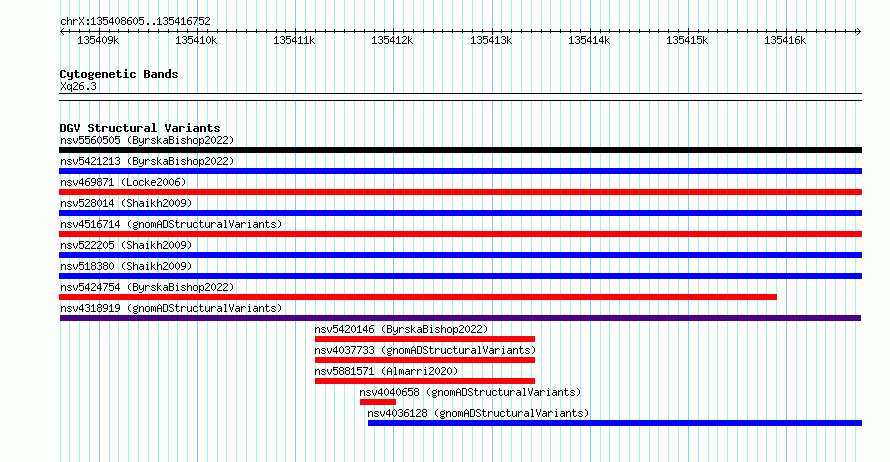Click the 135412k ruler position
Image resolution: width=890 pixels, height=462 pixels.
click(393, 40)
